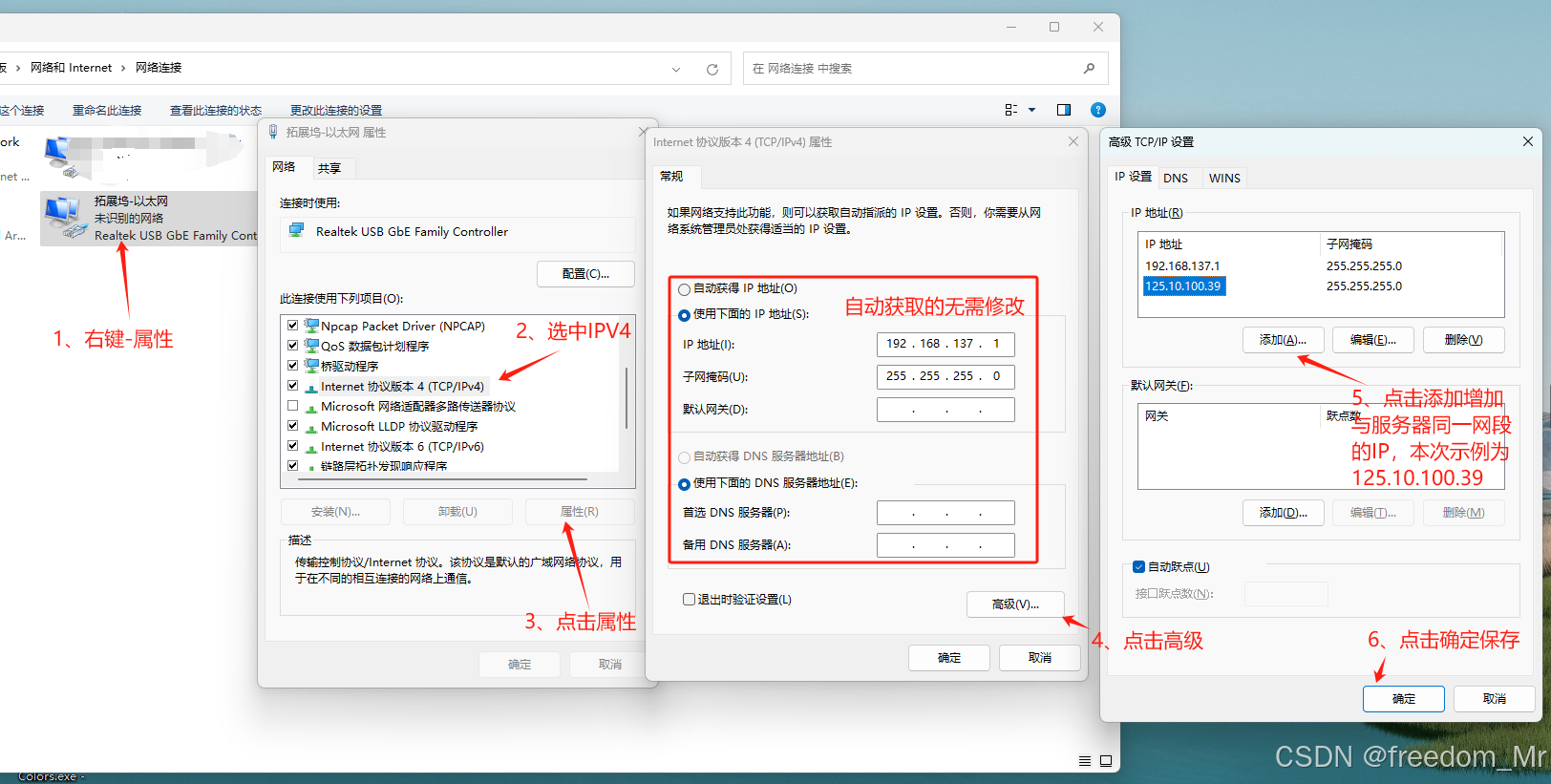Select the 192.168.137.1 row in IP list
The width and height of the screenshot is (1551, 784).
click(x=1322, y=266)
